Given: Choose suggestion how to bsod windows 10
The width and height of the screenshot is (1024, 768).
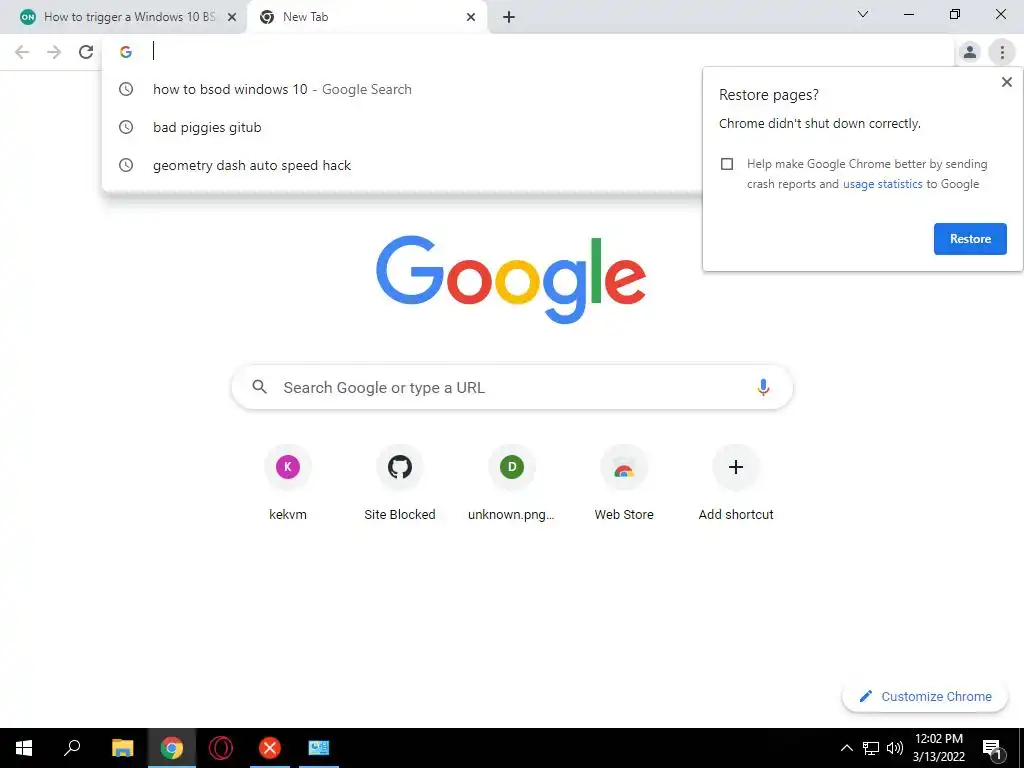Looking at the screenshot, I should tap(402, 89).
